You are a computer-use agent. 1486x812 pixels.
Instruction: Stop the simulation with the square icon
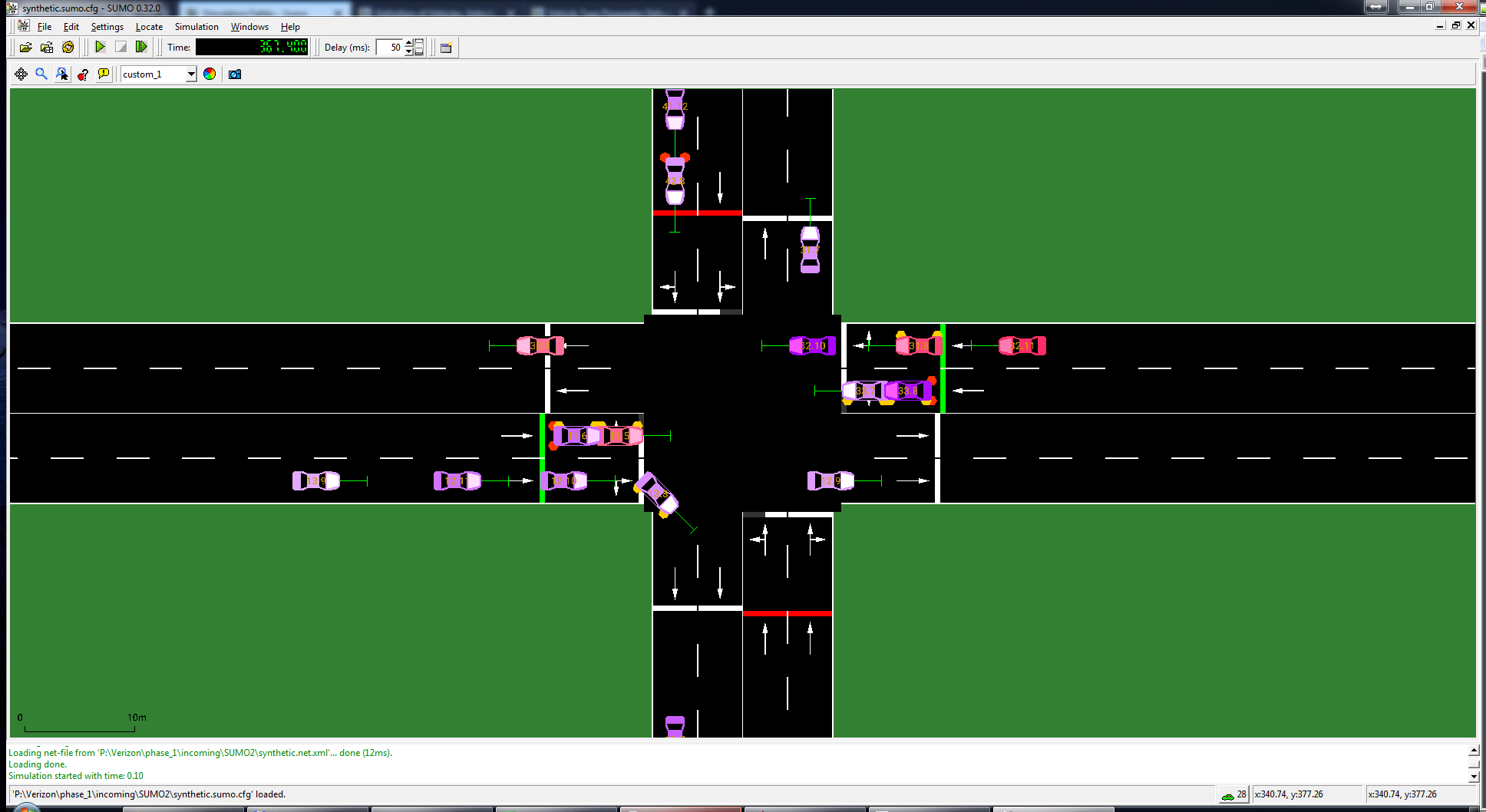(121, 46)
